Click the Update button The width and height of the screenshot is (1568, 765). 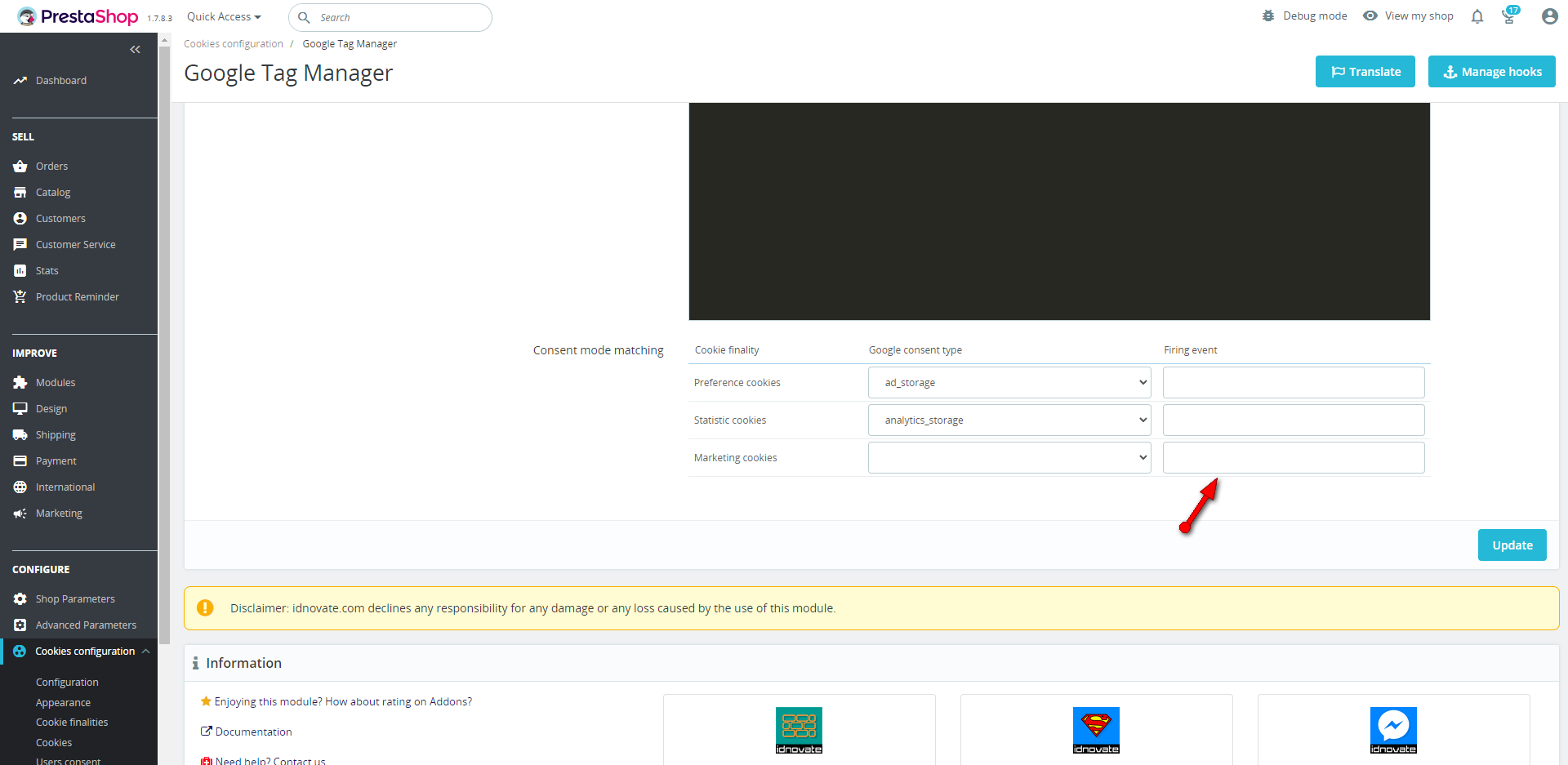[1512, 545]
